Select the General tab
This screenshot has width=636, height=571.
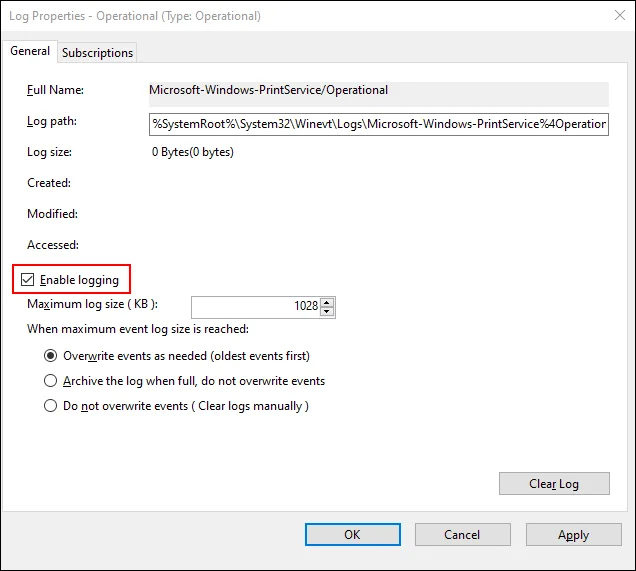30,51
